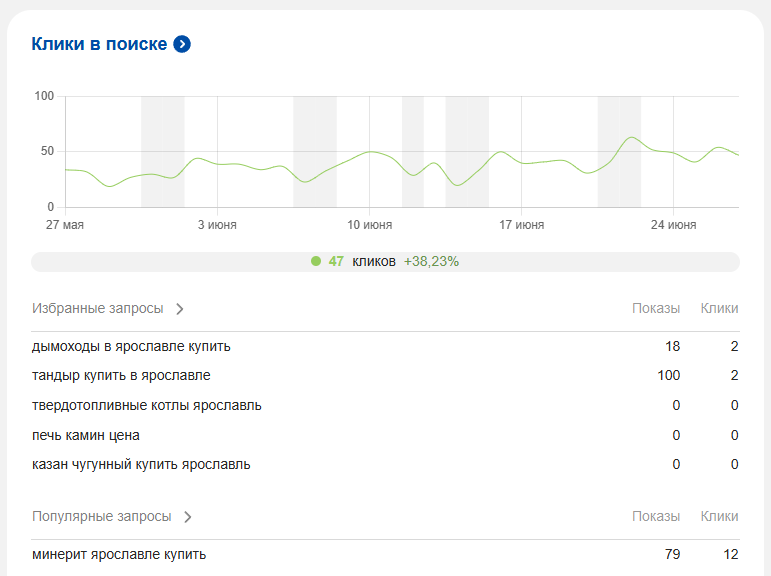Expand the chevron next to 'Популярные запросы'
771x576 pixels.
[x=188, y=517]
